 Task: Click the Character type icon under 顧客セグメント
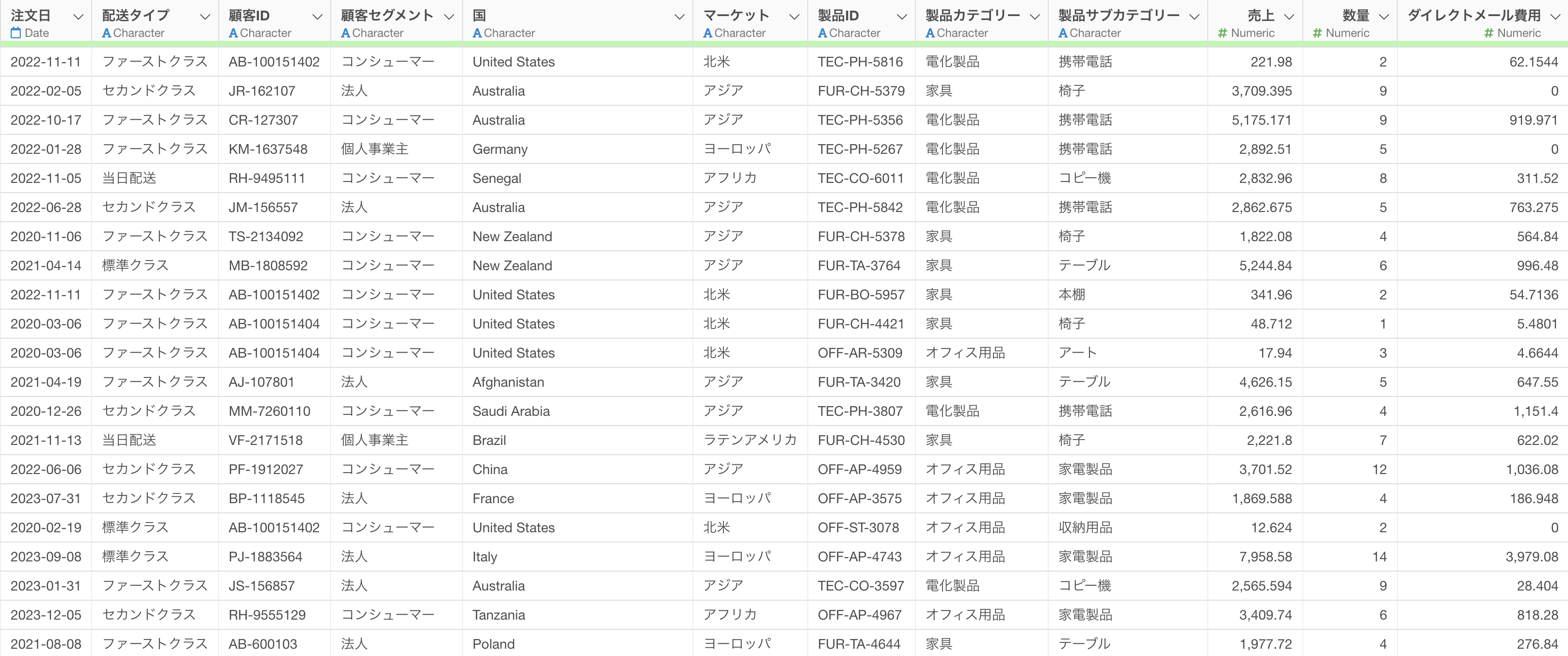point(345,33)
